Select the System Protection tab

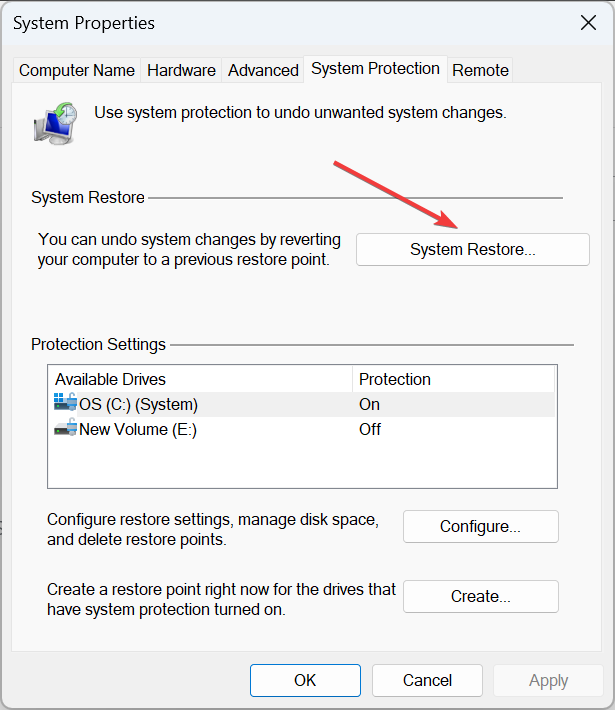[x=375, y=68]
